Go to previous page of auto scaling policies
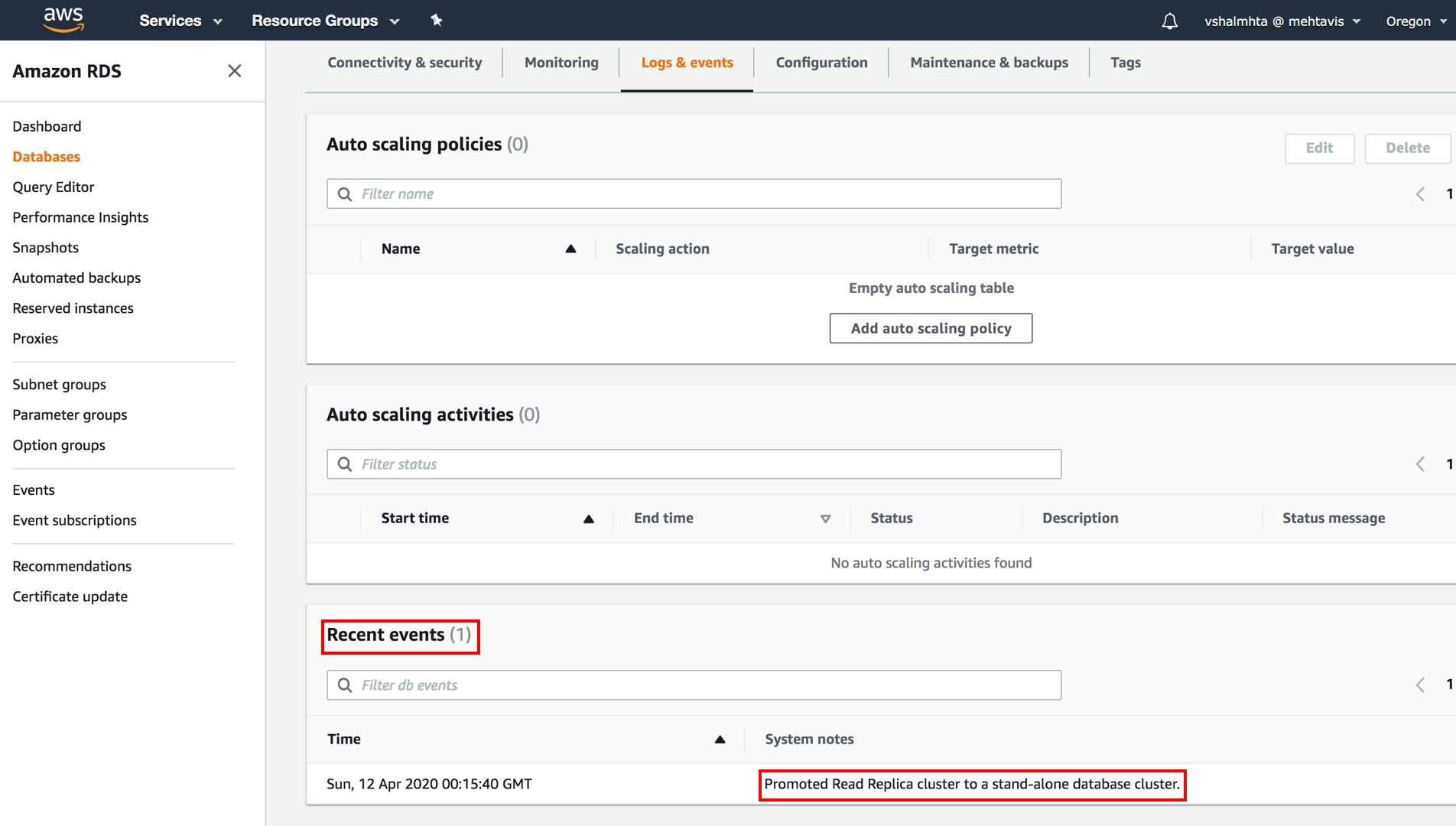Screen dimensions: 1456x826 1420,194
